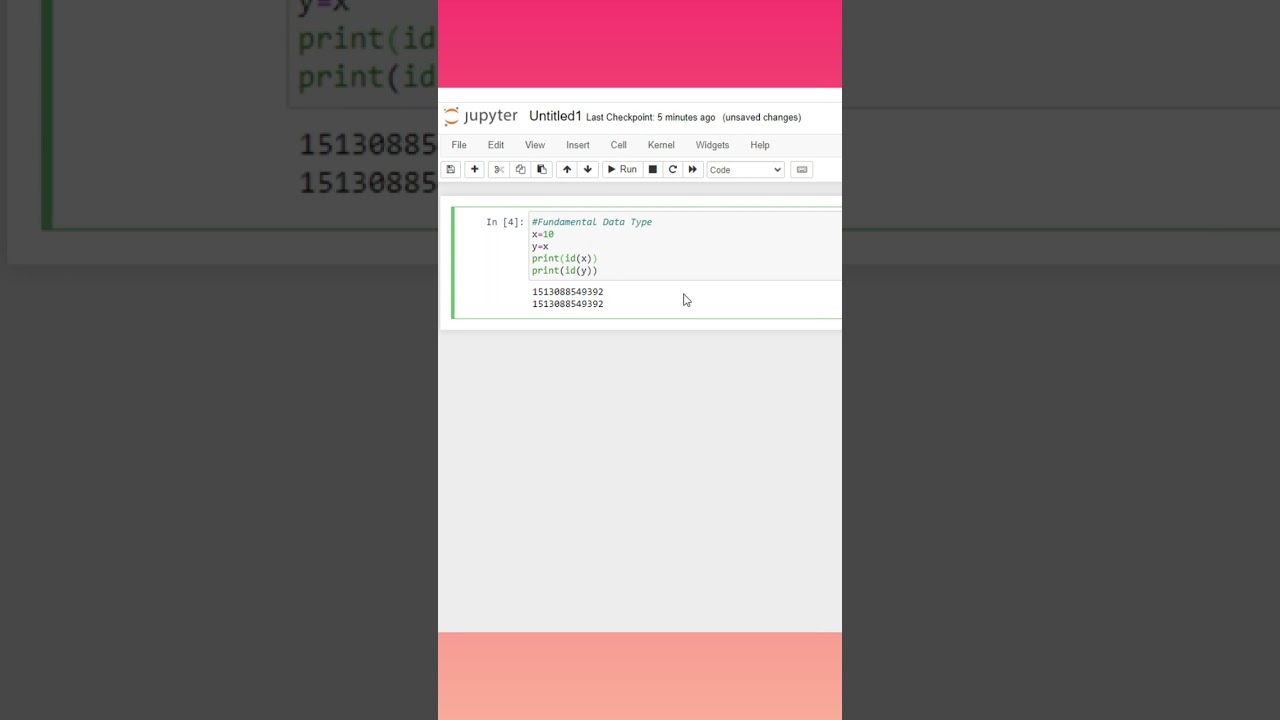Open the Cell menu
1280x720 pixels.
[619, 145]
